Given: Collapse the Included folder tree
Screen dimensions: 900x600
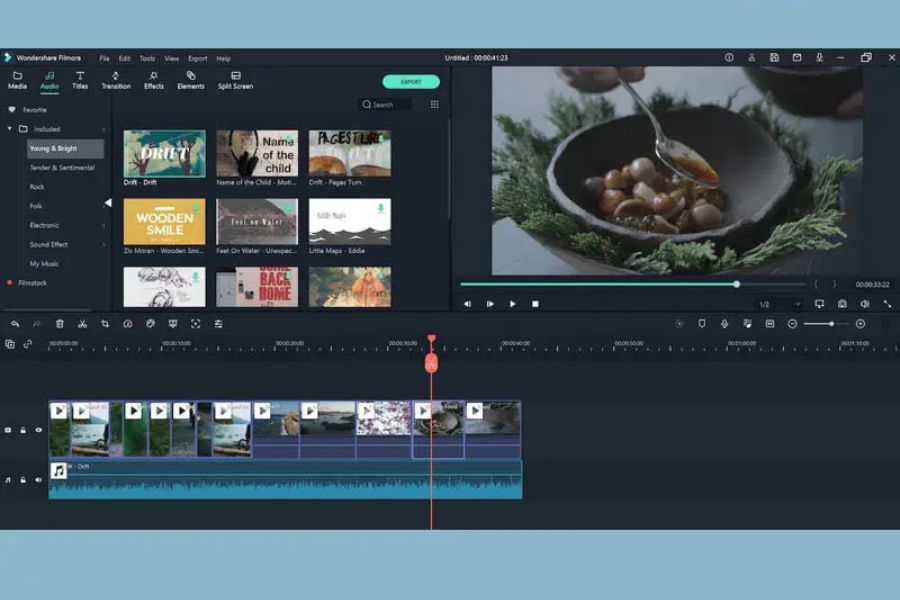Looking at the screenshot, I should pos(9,129).
